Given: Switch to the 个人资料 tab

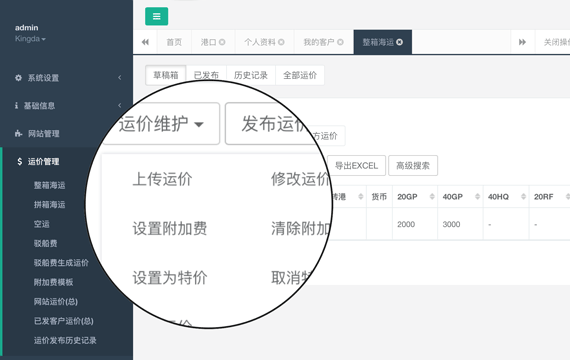Looking at the screenshot, I should 264,42.
